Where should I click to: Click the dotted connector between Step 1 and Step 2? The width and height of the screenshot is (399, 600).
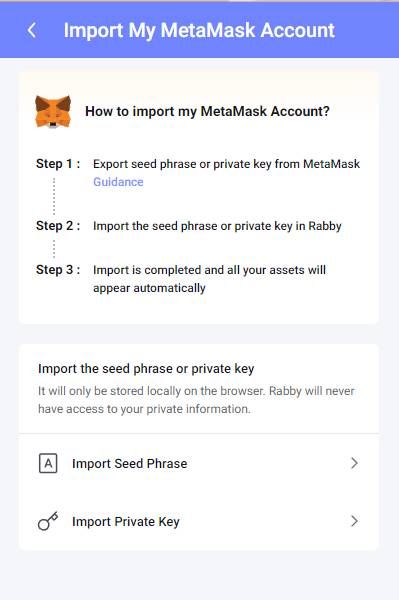pyautogui.click(x=54, y=196)
